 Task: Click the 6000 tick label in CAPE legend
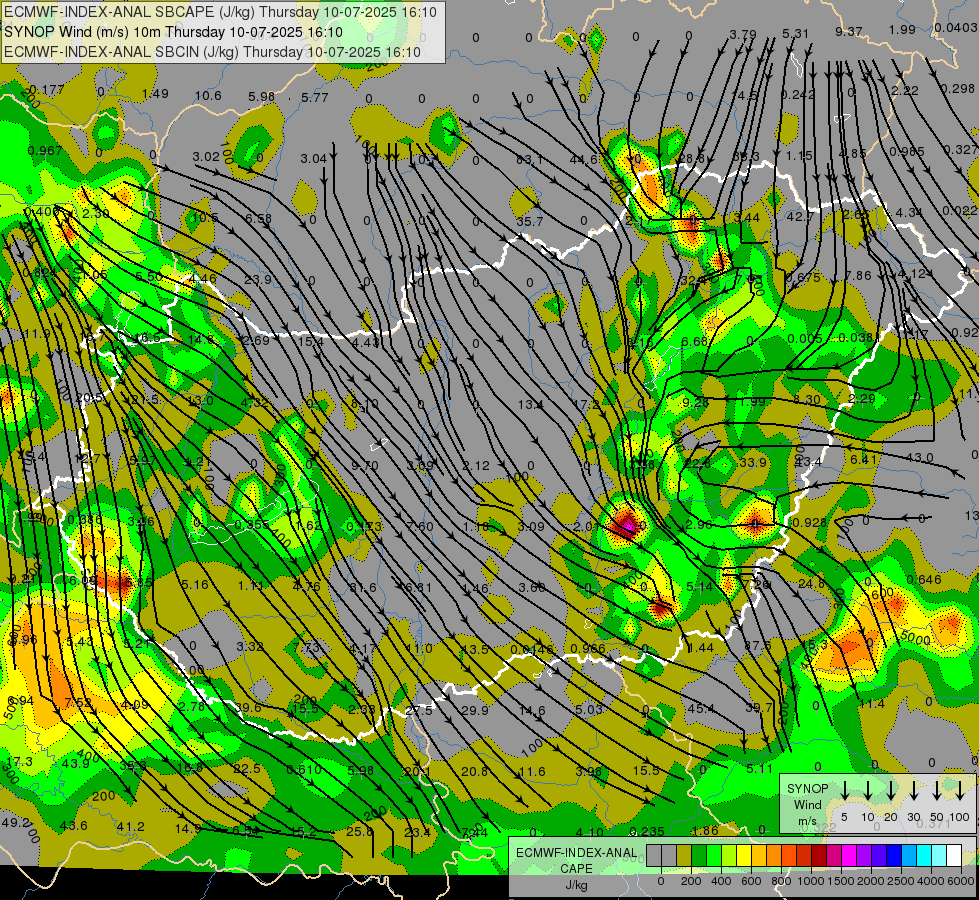[x=961, y=881]
